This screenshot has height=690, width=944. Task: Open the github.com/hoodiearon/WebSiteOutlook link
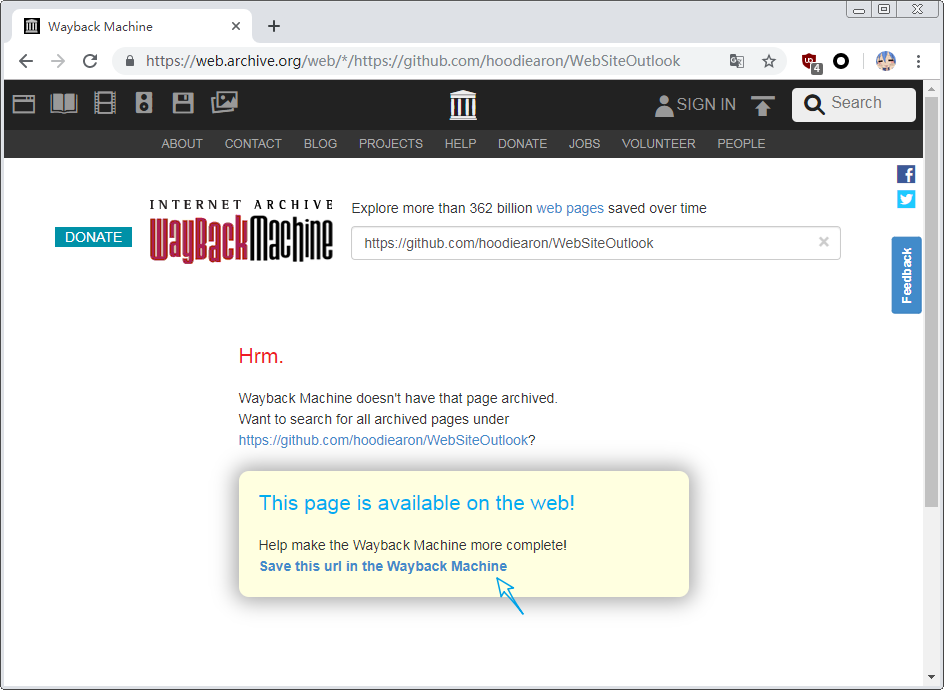[x=383, y=440]
